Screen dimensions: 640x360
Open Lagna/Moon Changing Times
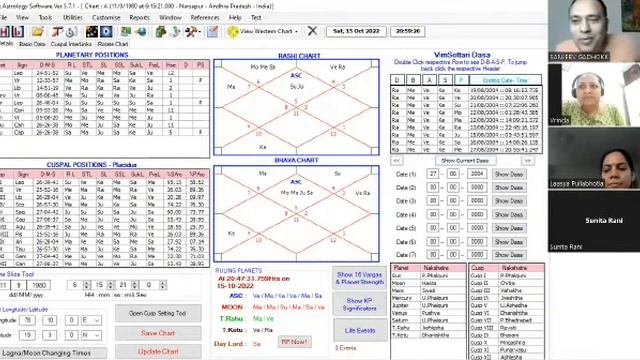click(x=53, y=353)
